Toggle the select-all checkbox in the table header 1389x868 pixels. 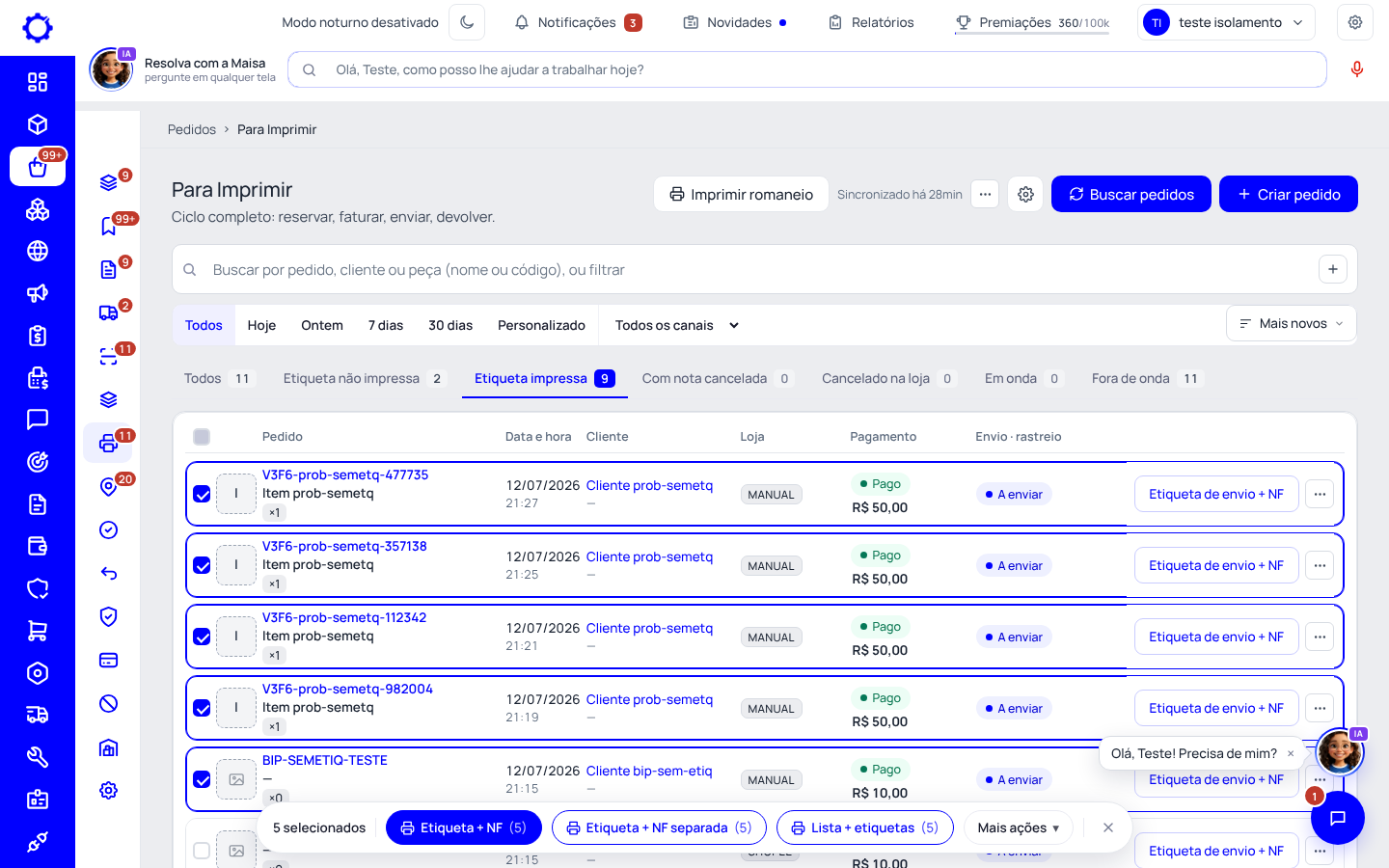pyautogui.click(x=202, y=437)
